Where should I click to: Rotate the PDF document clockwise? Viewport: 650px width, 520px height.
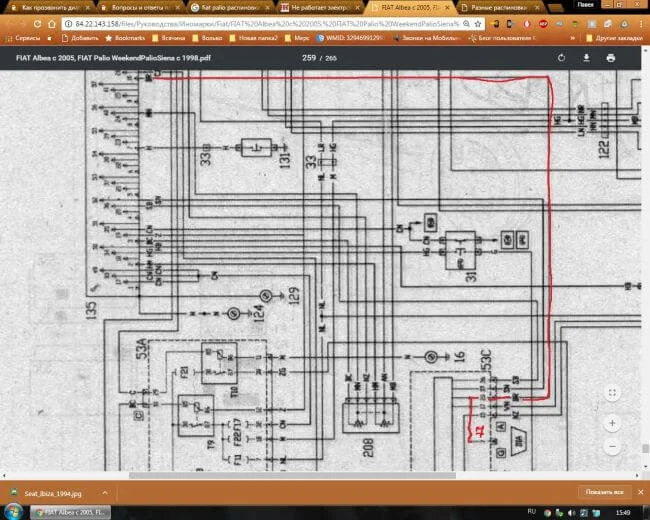pyautogui.click(x=561, y=58)
